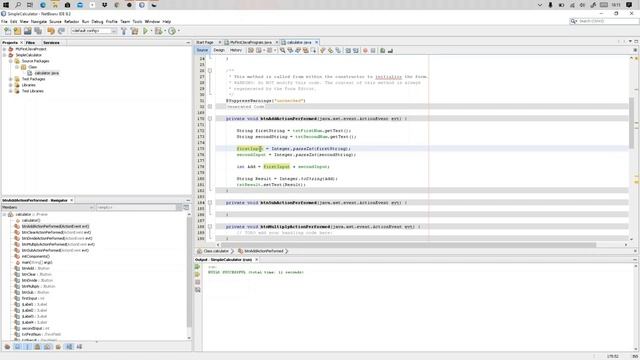Toggle Show Inherited Members in the Navigator
Viewport: 640px width, 360px height.
coord(7,347)
